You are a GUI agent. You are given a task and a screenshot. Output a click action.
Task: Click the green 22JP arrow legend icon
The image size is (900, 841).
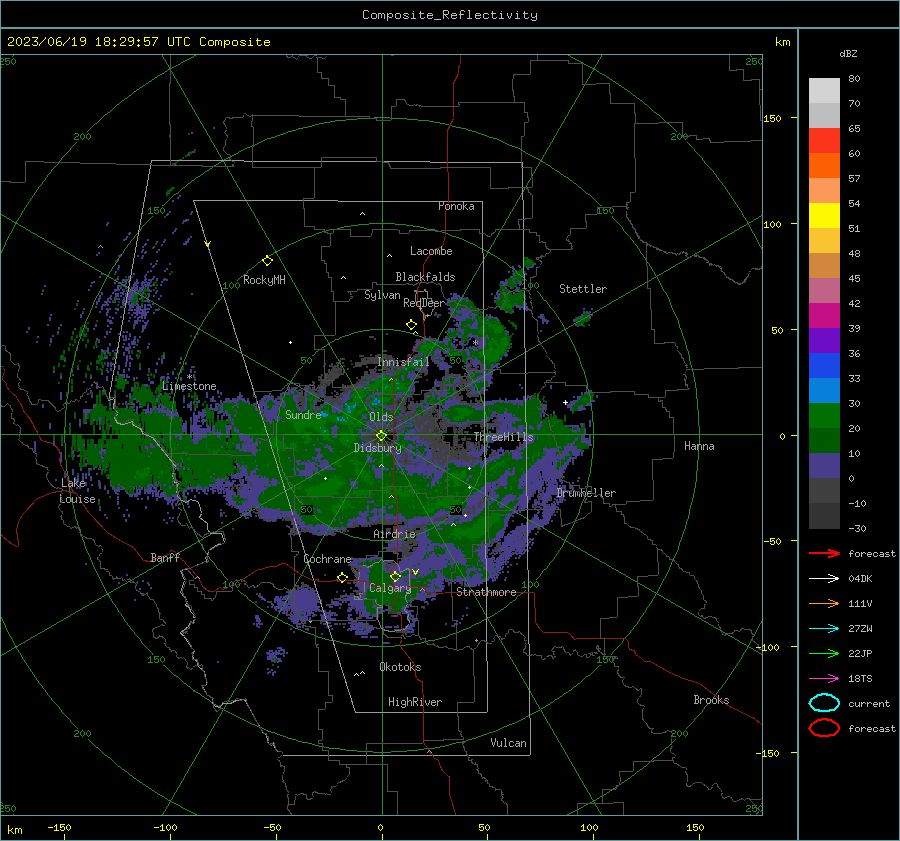pyautogui.click(x=824, y=653)
